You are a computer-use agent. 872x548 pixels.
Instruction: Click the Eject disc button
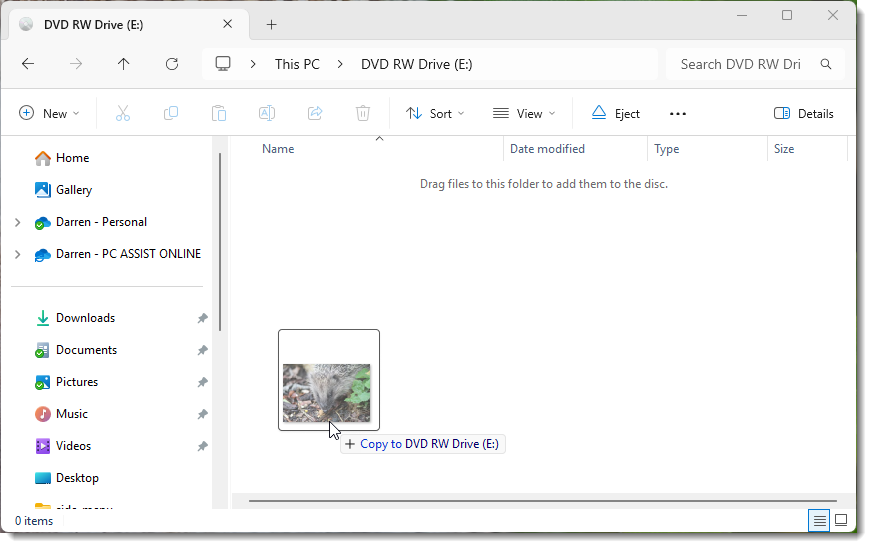[x=616, y=113]
